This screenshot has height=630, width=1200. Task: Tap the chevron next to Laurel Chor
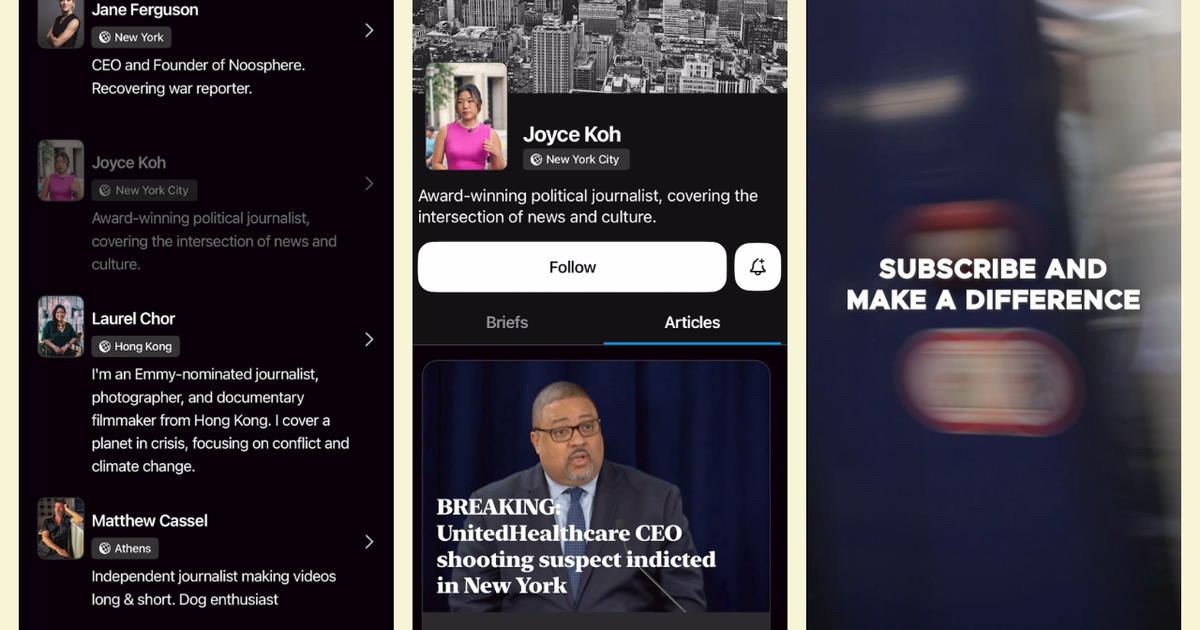tap(369, 339)
